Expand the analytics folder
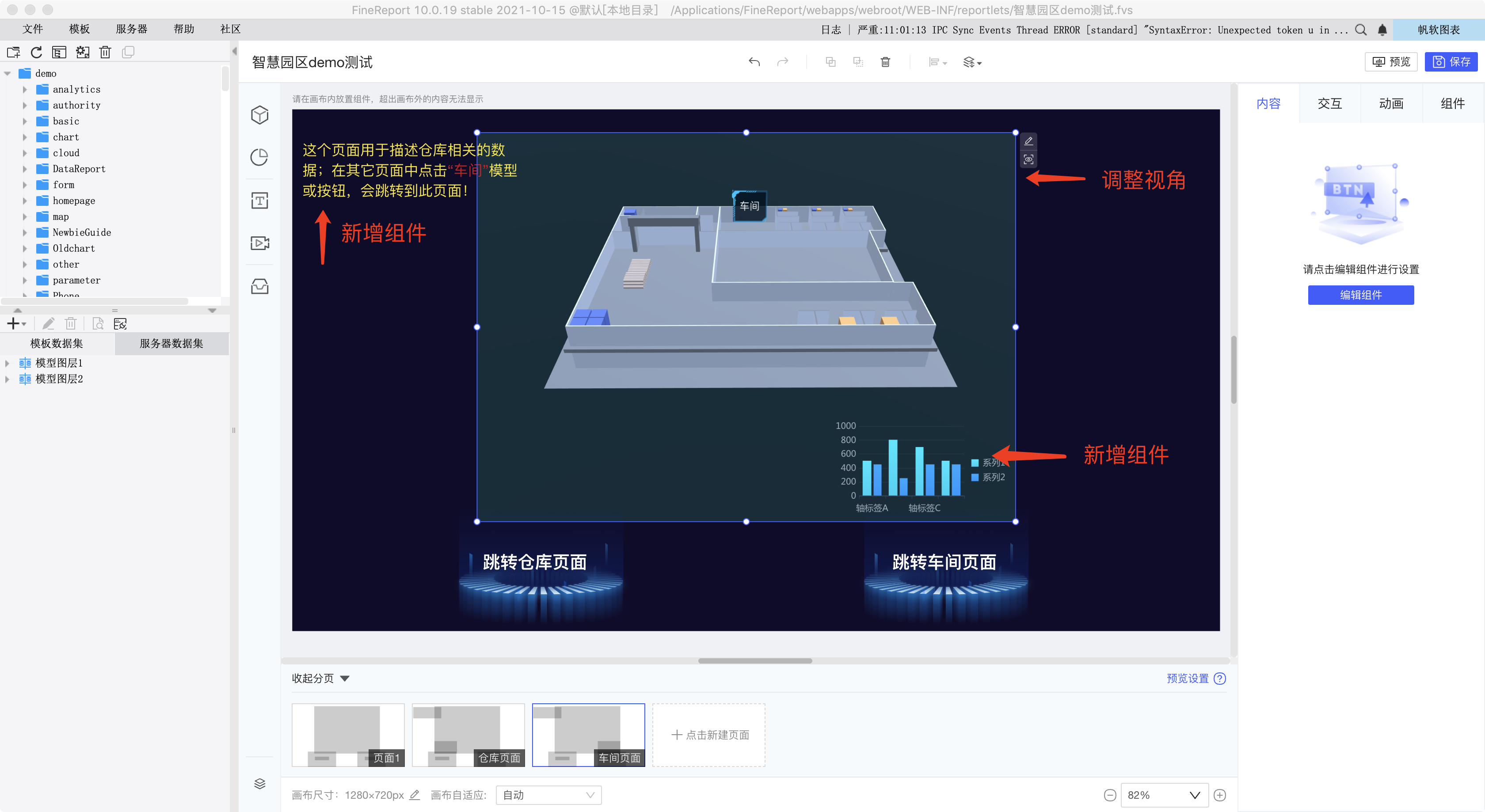The width and height of the screenshot is (1485, 812). click(x=25, y=89)
